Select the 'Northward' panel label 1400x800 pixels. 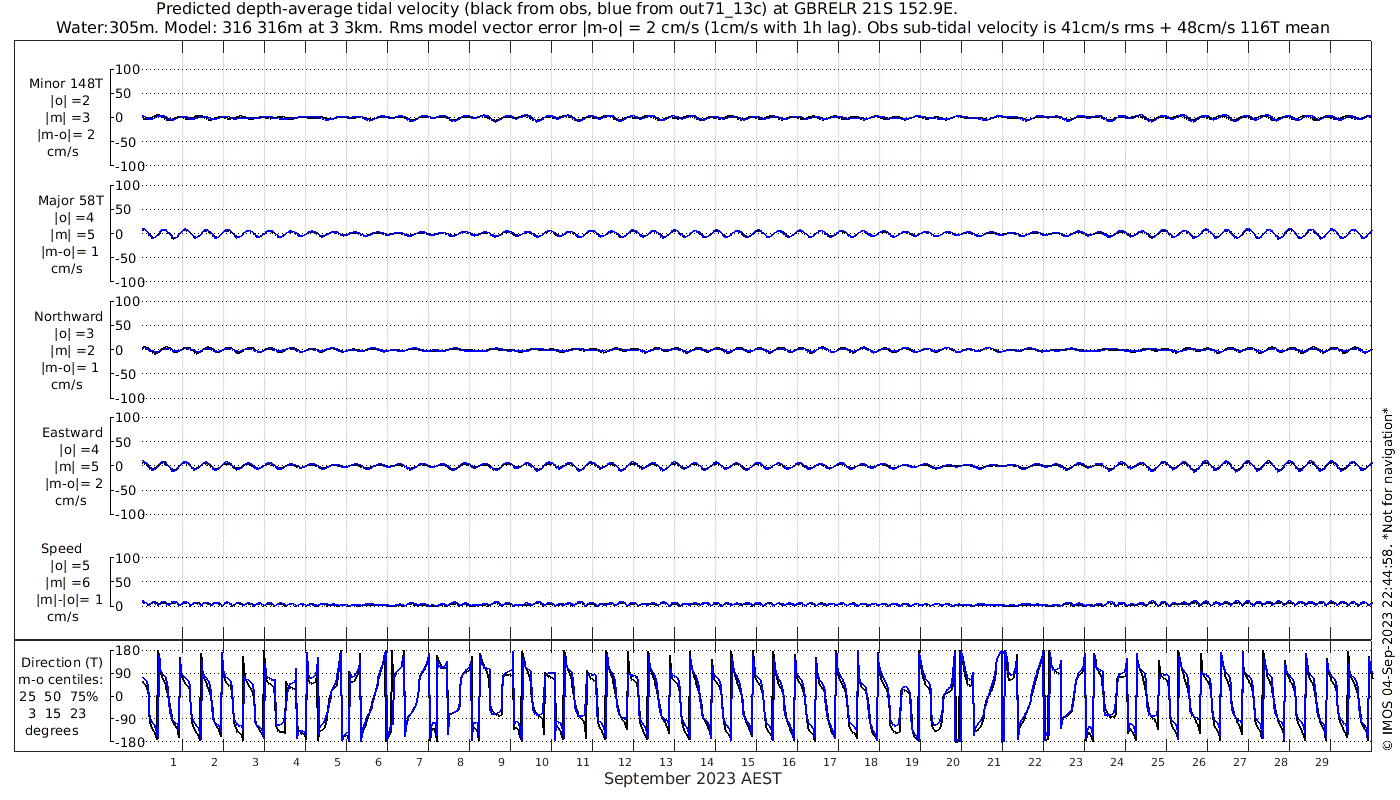pos(69,316)
